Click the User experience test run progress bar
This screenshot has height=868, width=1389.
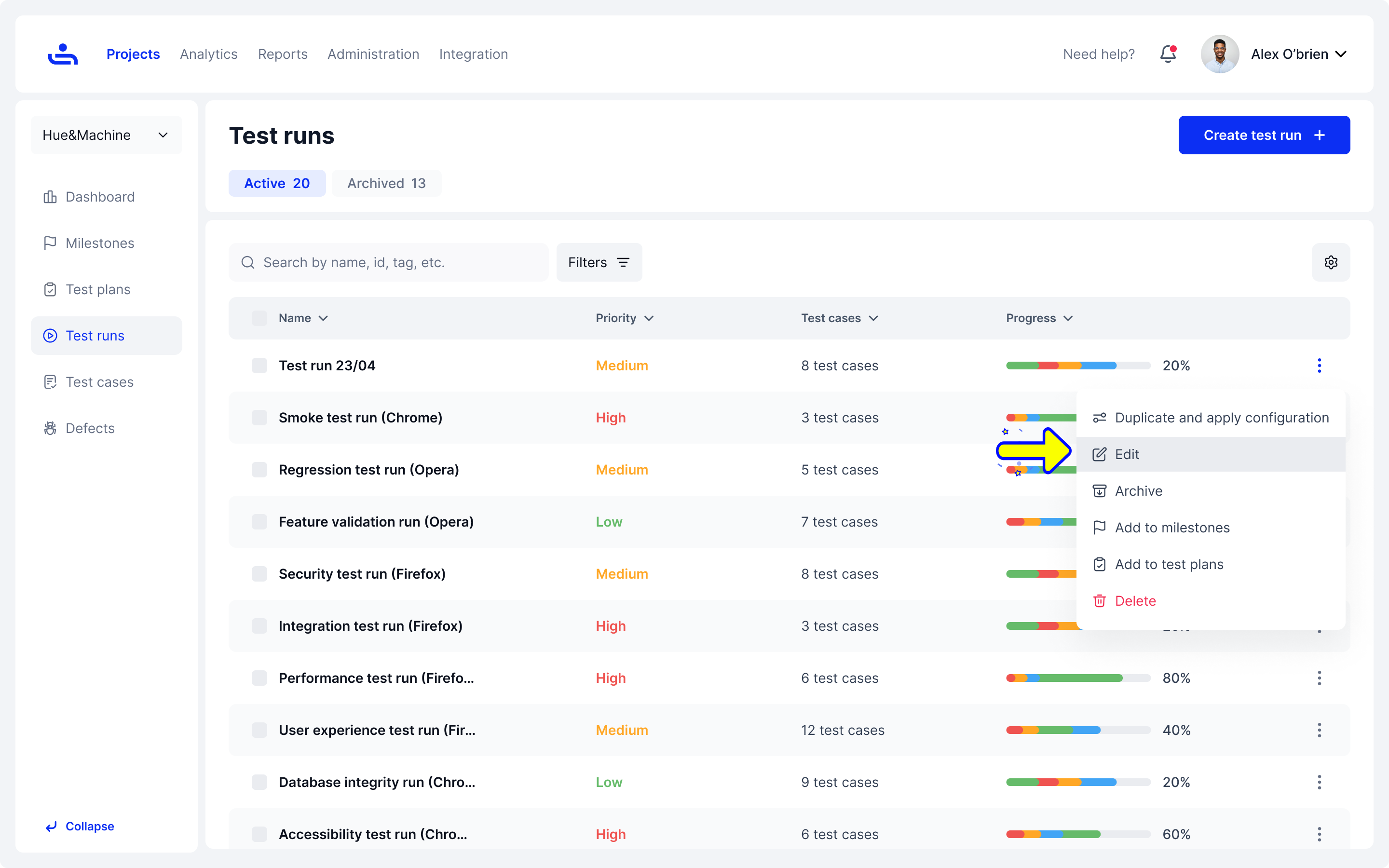pos(1078,730)
